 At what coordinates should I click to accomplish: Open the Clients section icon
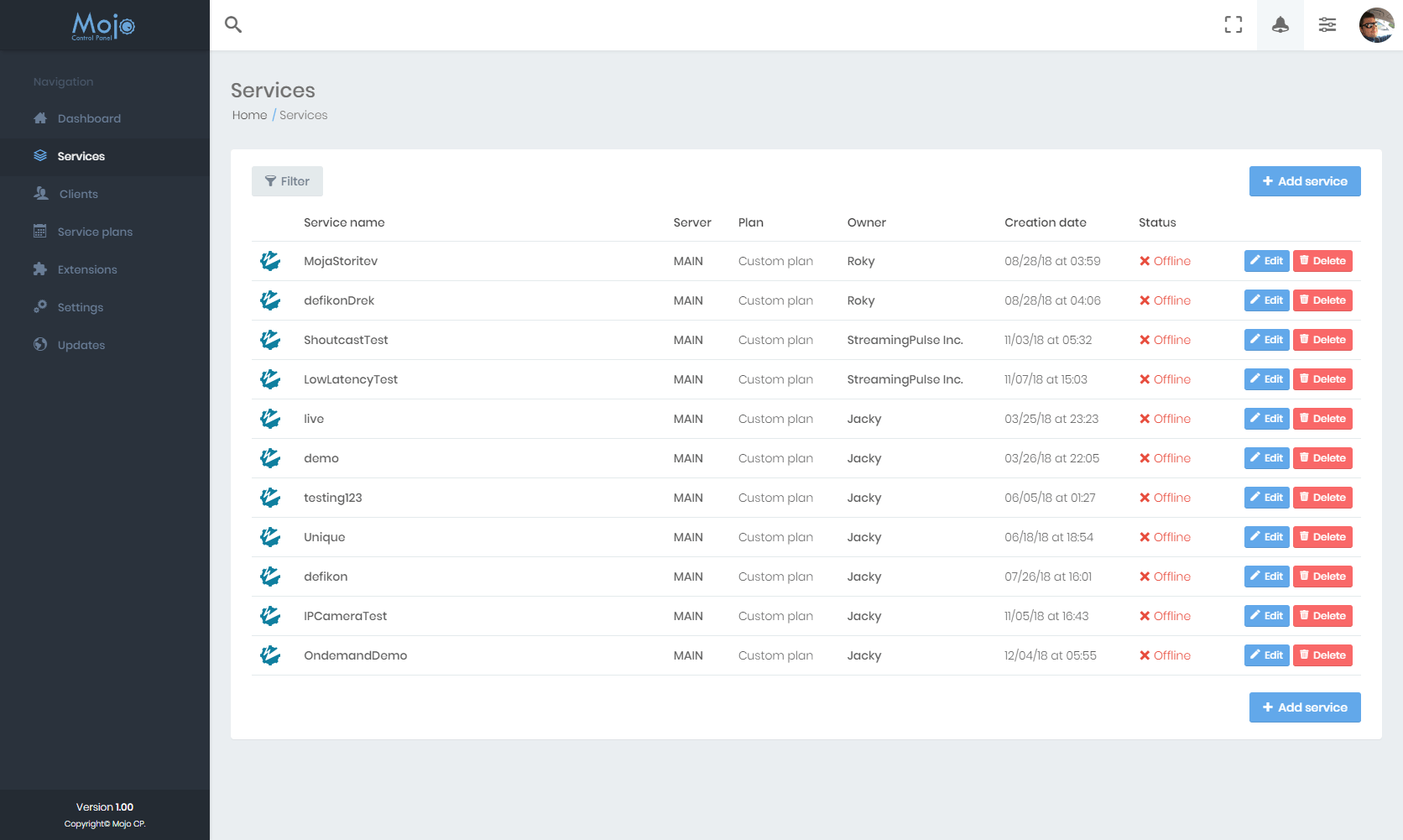tap(39, 194)
